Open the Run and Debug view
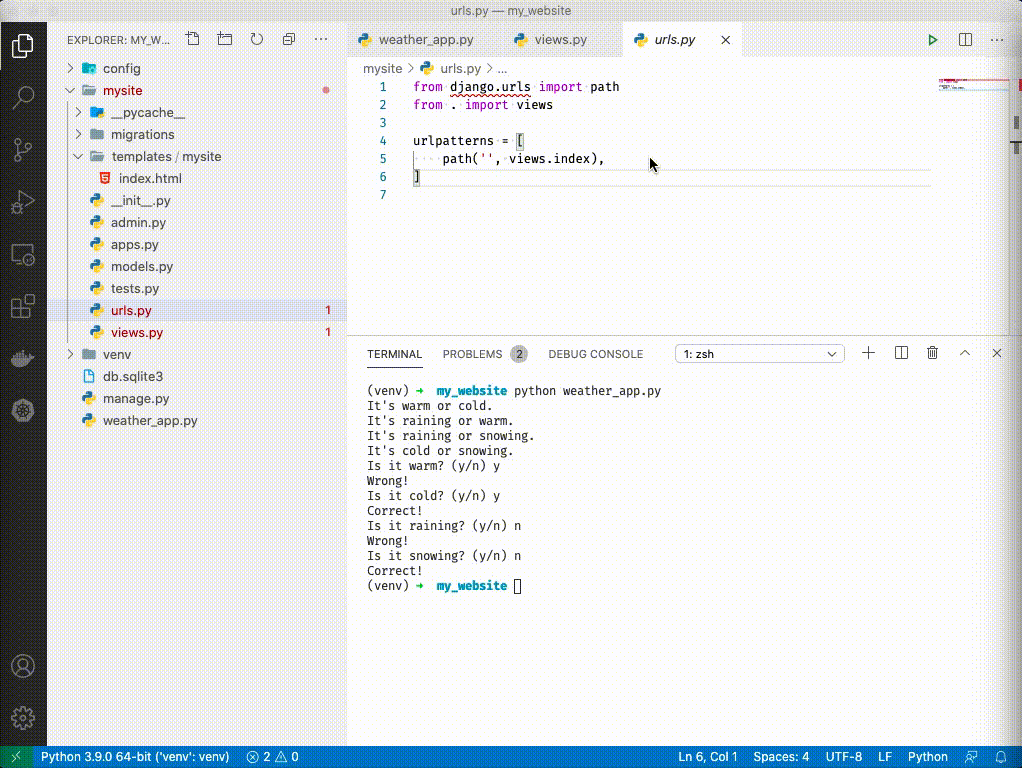 pos(23,203)
